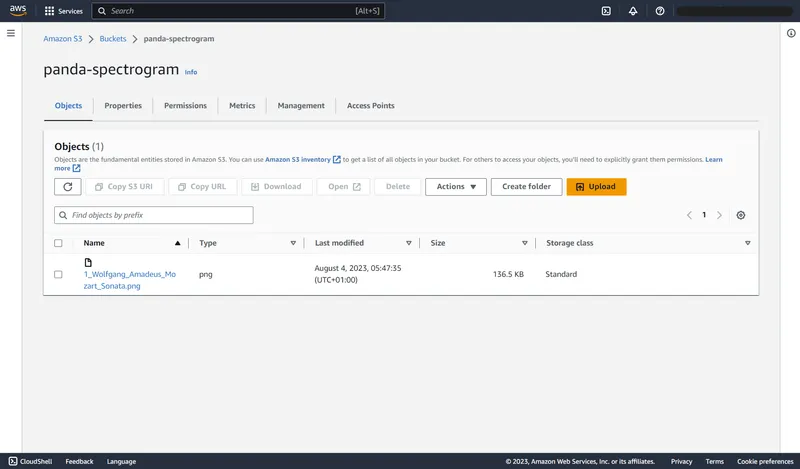This screenshot has width=800, height=469.
Task: Open the AWS home logo
Action: (18, 11)
